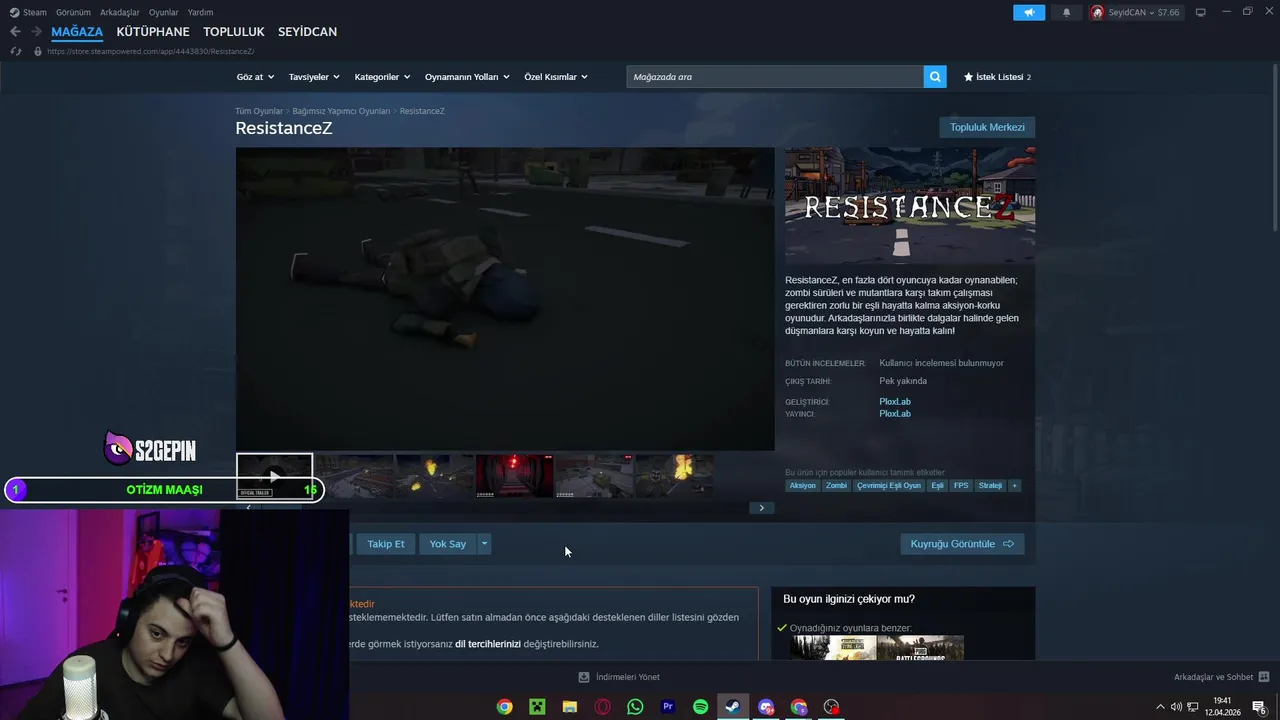Click the Topluluk Merkezi button

(x=987, y=127)
